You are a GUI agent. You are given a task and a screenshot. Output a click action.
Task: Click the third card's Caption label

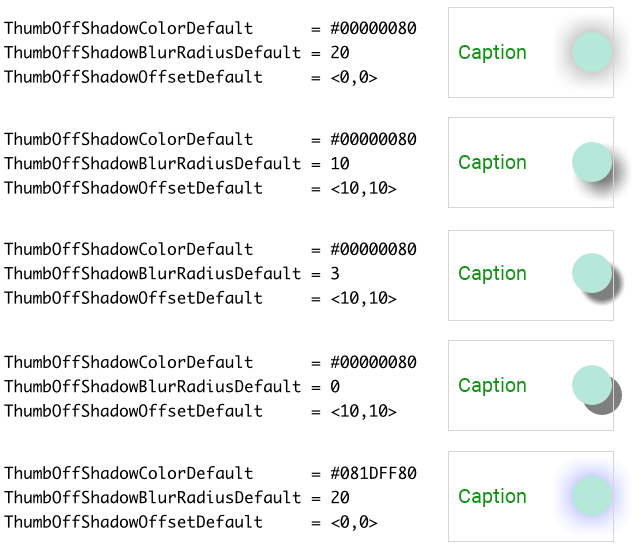click(x=492, y=273)
